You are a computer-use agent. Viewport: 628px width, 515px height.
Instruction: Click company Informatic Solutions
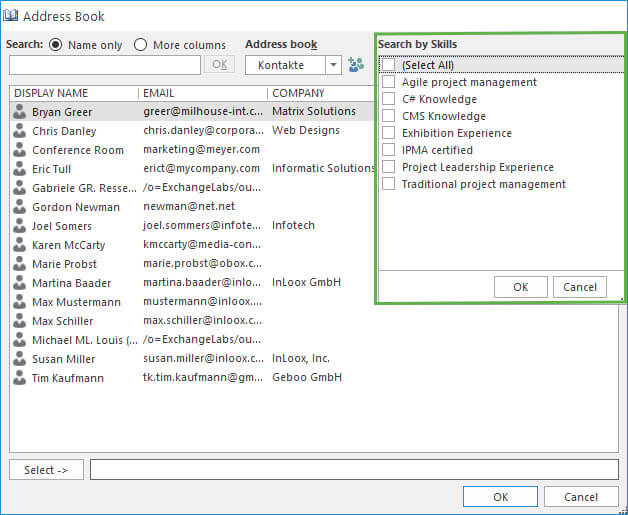point(323,168)
